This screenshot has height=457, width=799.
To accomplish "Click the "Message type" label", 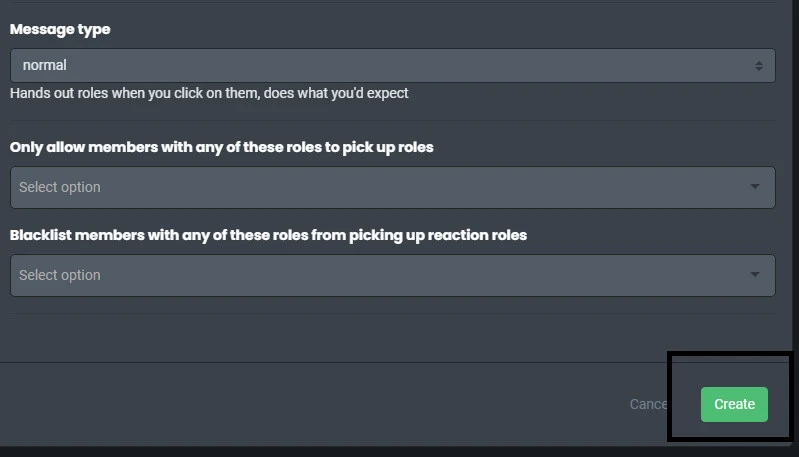I will 60,30.
